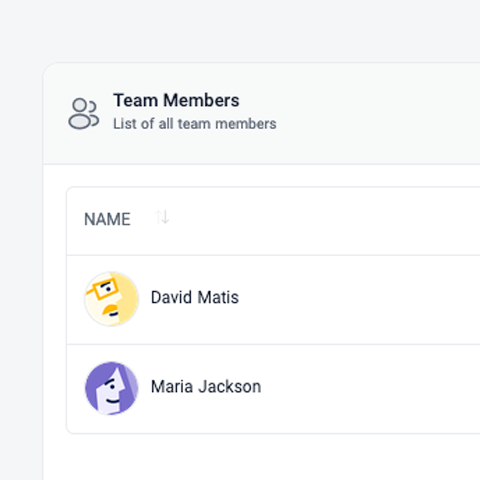Select the David Matis table row

tap(273, 300)
